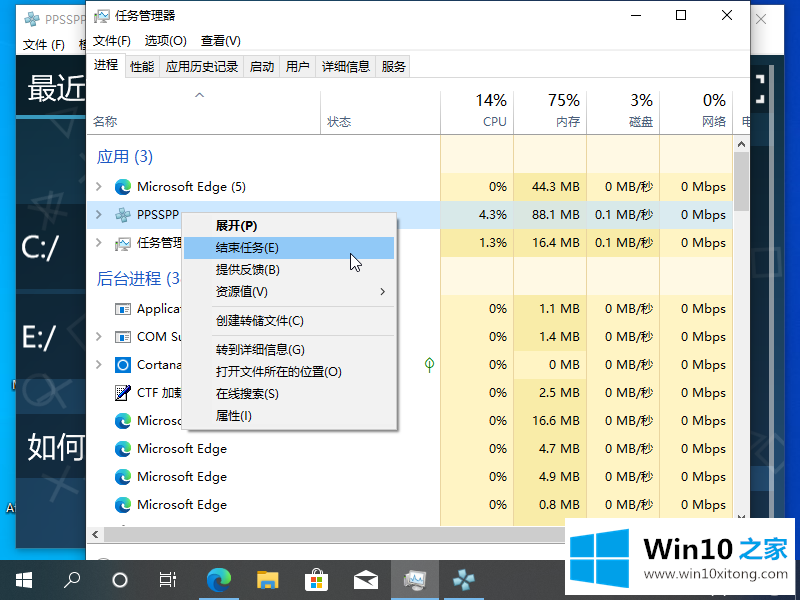Select the 进程 tab
Screen dimensions: 800x600
pos(106,65)
